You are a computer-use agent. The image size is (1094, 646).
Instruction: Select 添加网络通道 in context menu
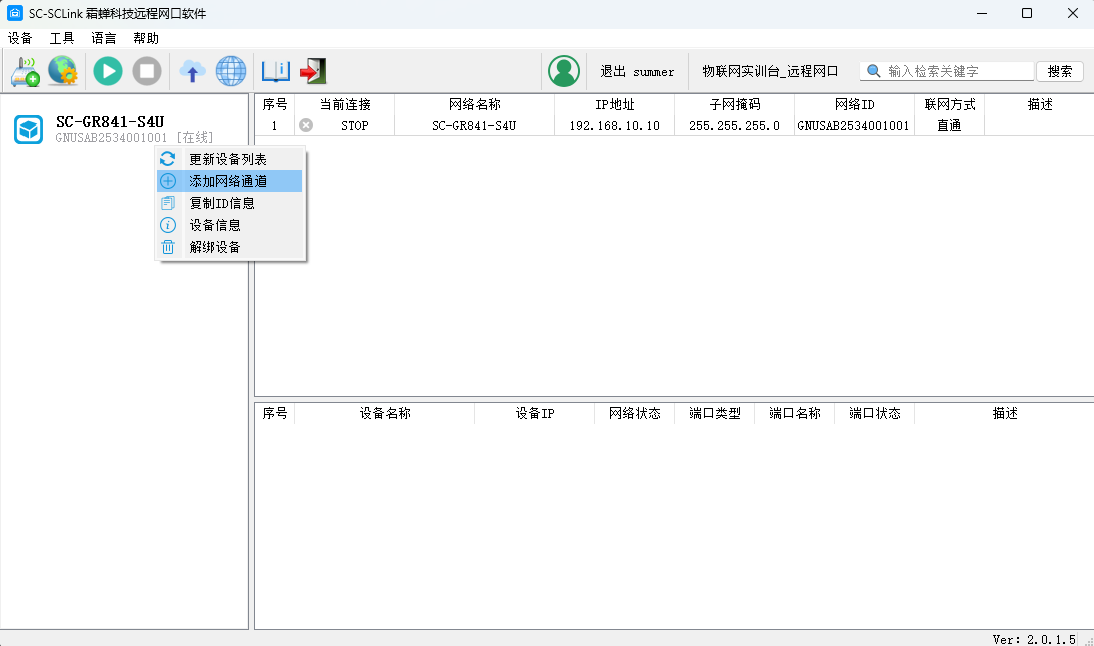click(x=228, y=181)
